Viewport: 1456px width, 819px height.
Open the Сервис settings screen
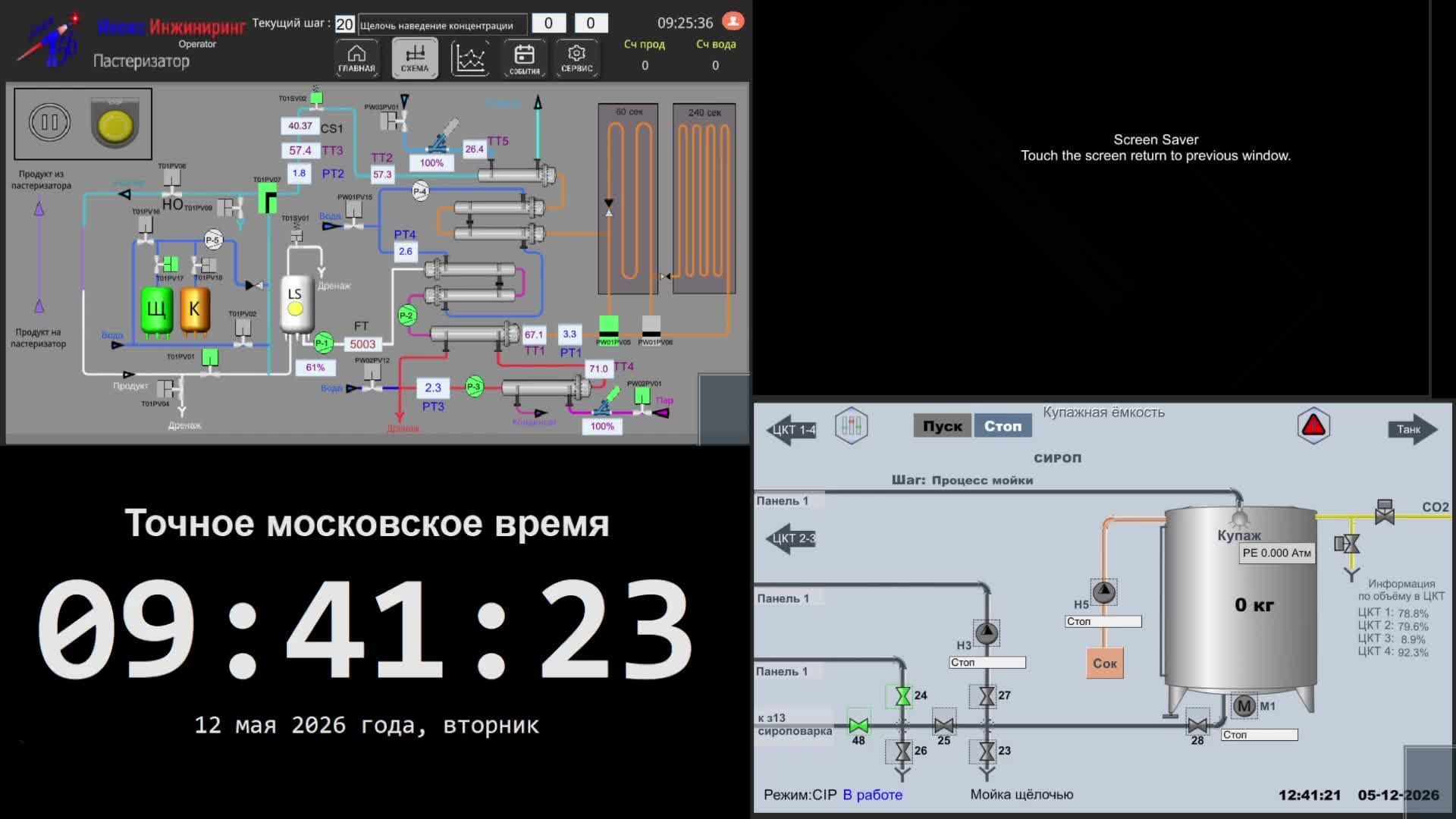[x=577, y=58]
